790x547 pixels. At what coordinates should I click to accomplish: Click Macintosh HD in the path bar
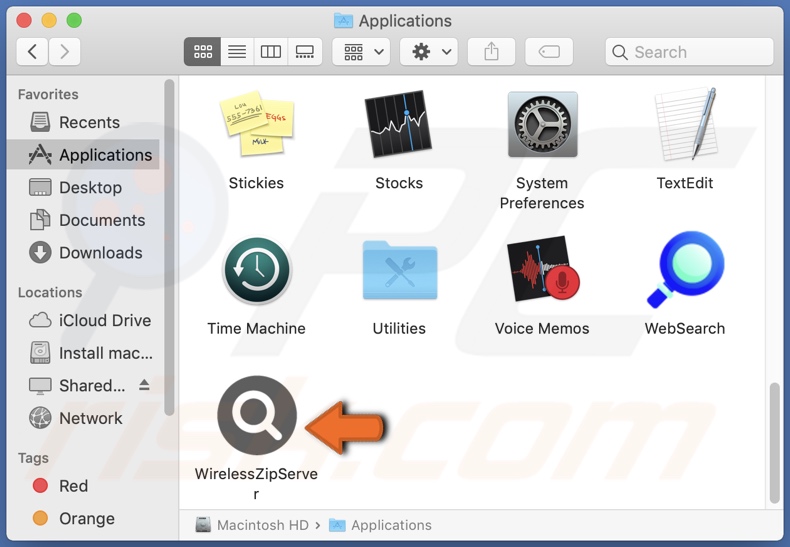tap(252, 525)
